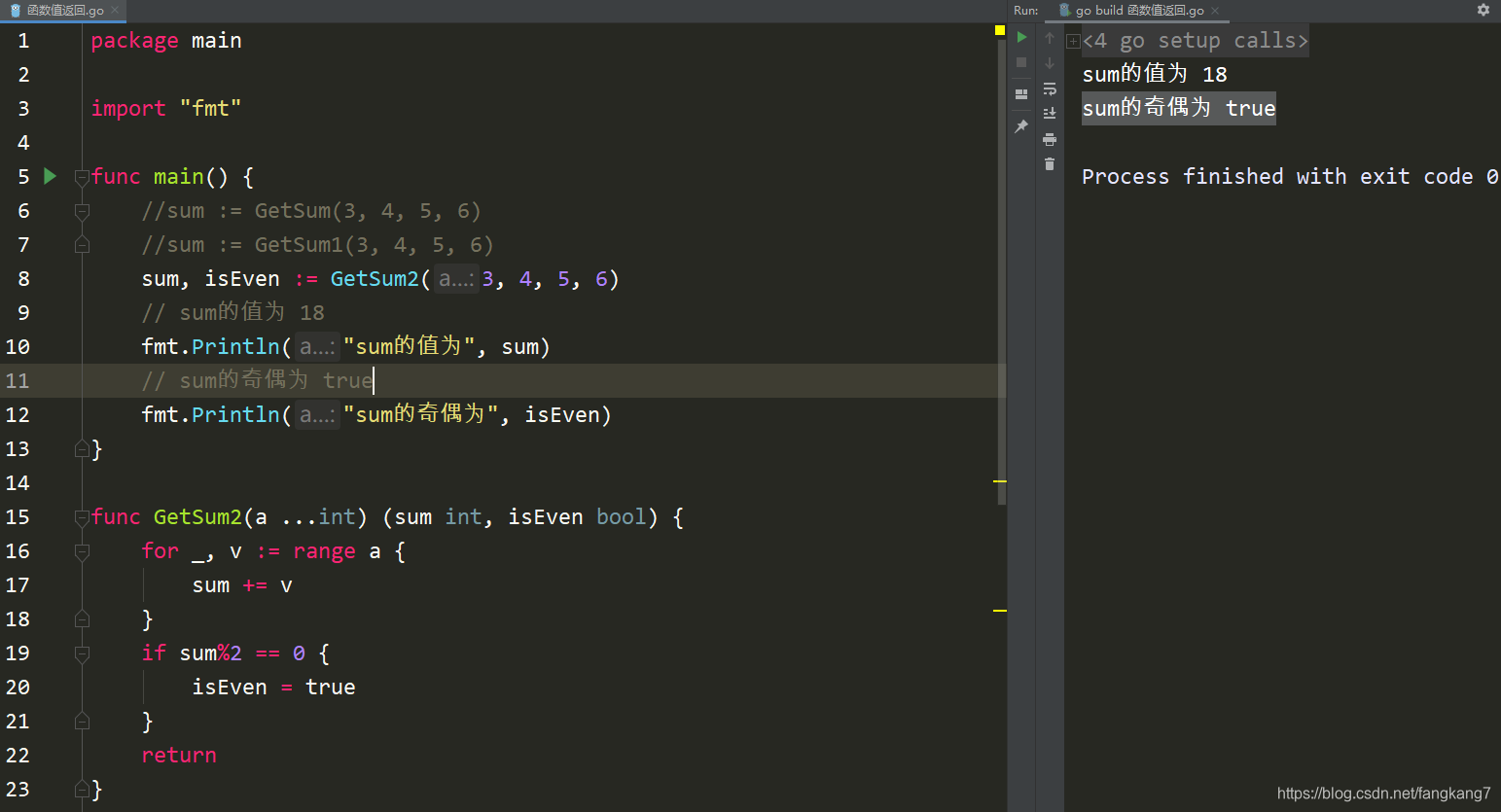Click the fold end marker on line 7
The width and height of the screenshot is (1501, 812).
click(x=82, y=245)
